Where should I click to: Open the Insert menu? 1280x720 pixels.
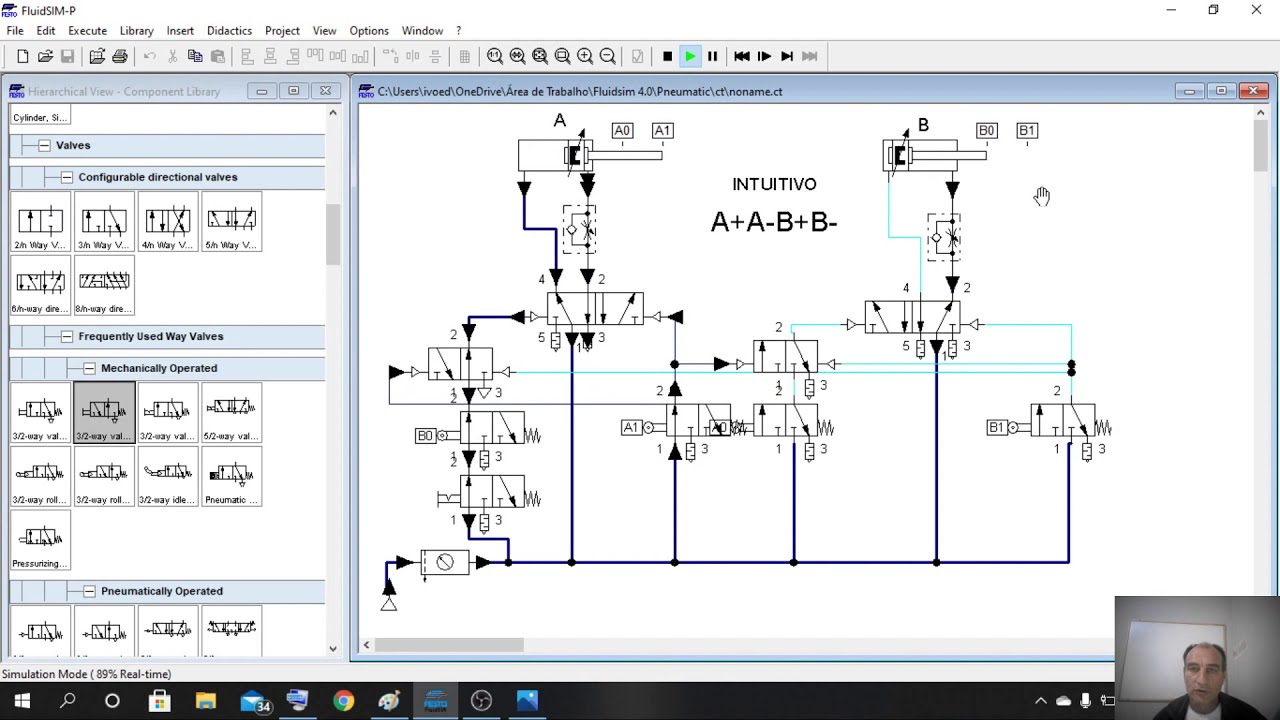click(180, 31)
